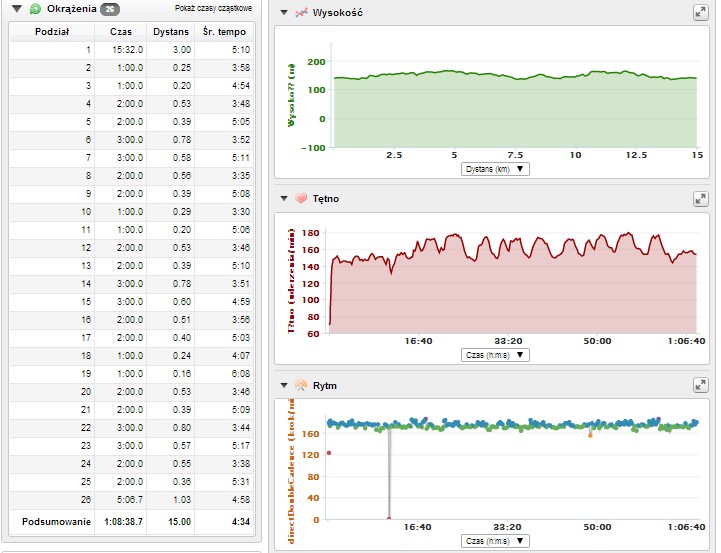Select lap 1 time 15:32.0
This screenshot has width=721, height=553.
(127, 50)
